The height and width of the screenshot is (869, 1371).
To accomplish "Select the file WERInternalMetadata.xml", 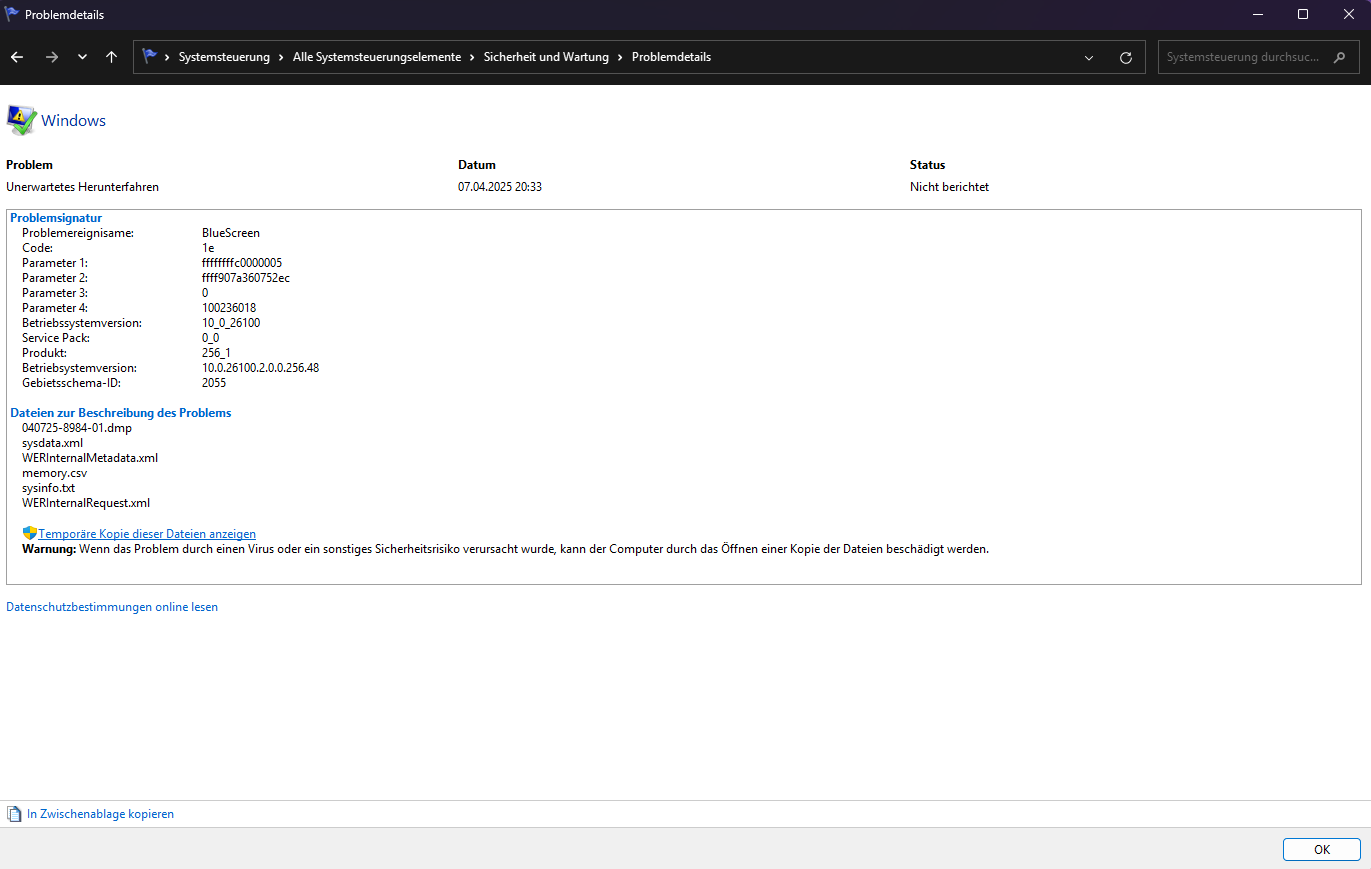I will coord(90,458).
